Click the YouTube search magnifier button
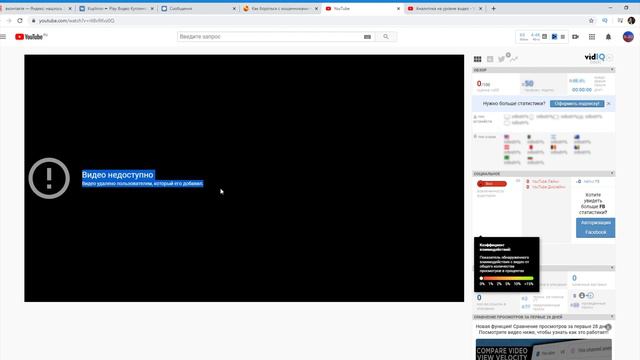640x360 pixels. pos(386,37)
